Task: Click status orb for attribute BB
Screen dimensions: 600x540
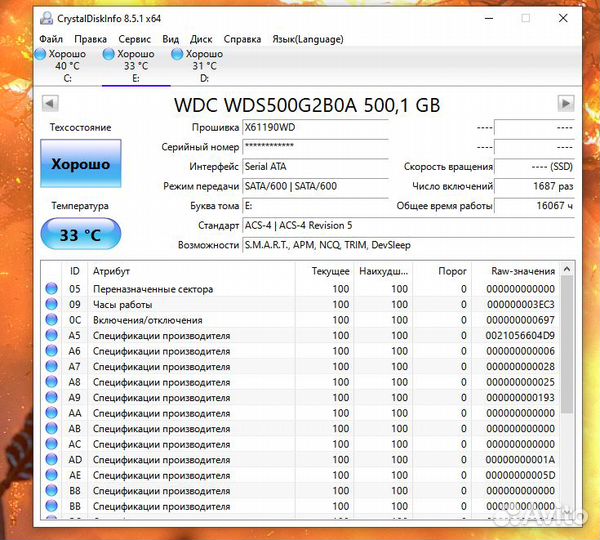Action: [51, 506]
